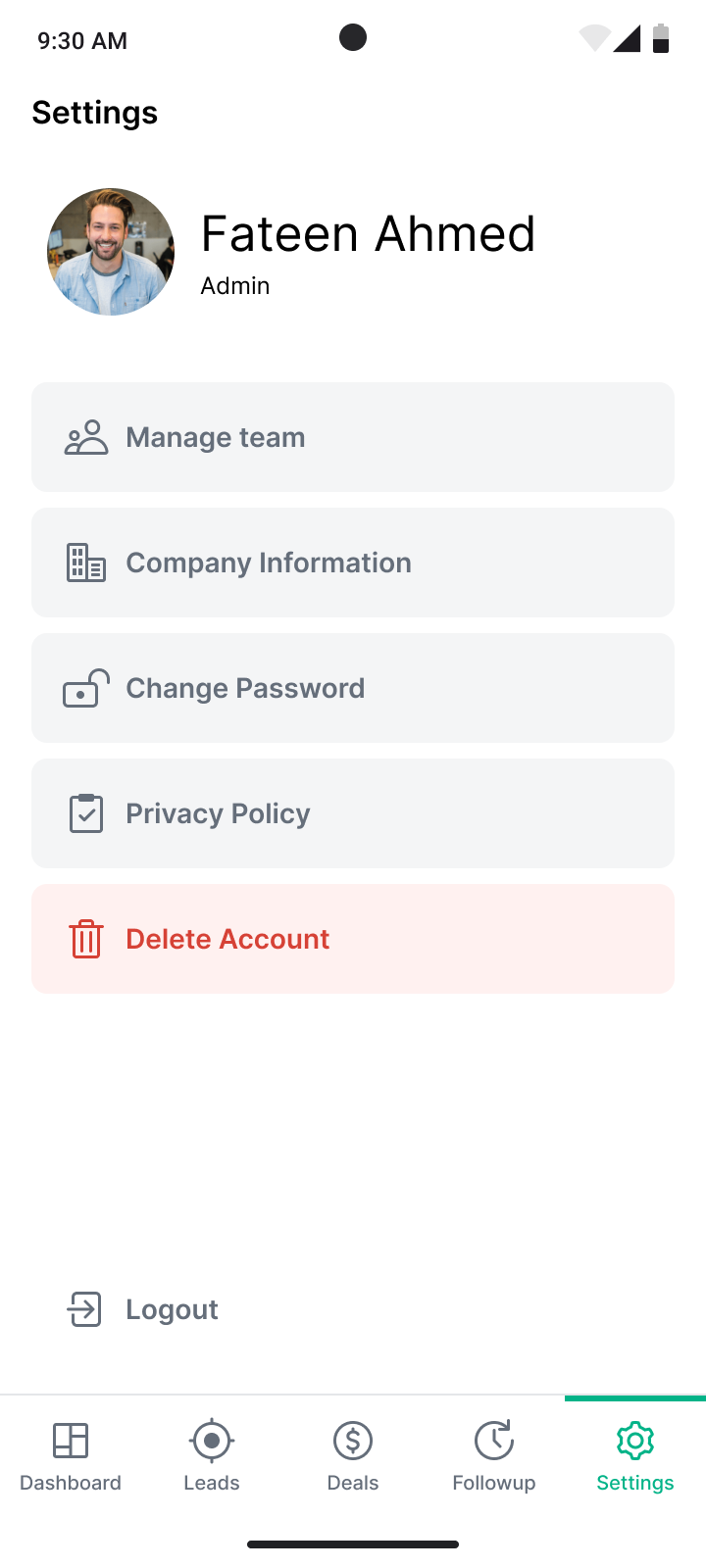
Task: Click the Manage team people icon
Action: (x=86, y=437)
